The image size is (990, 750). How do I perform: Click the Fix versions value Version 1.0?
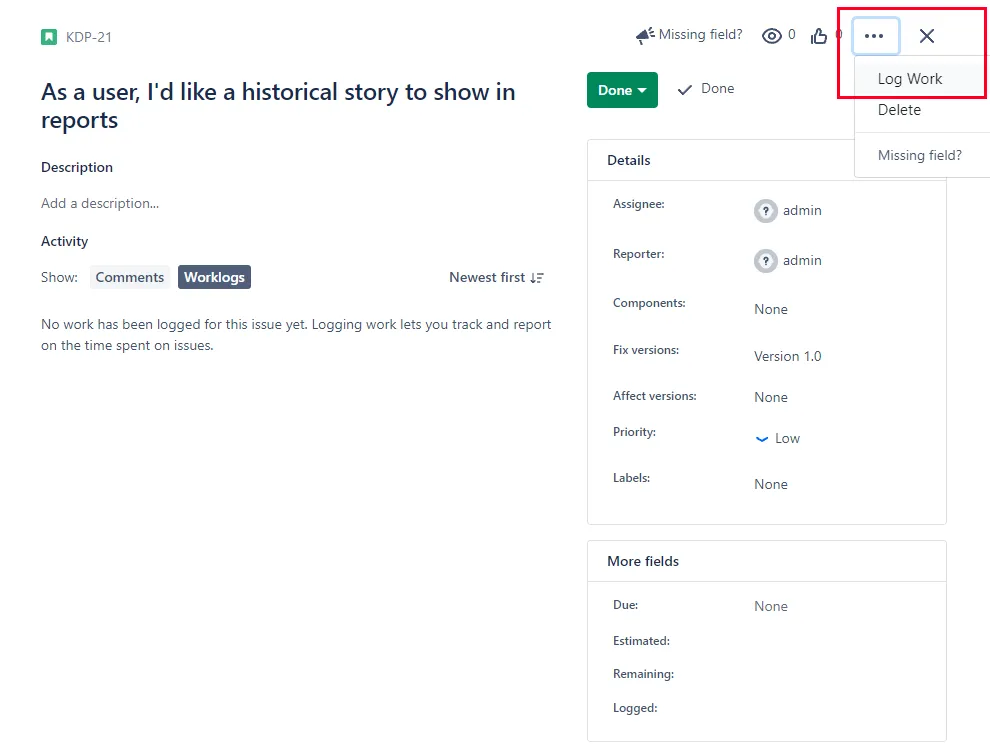tap(787, 357)
